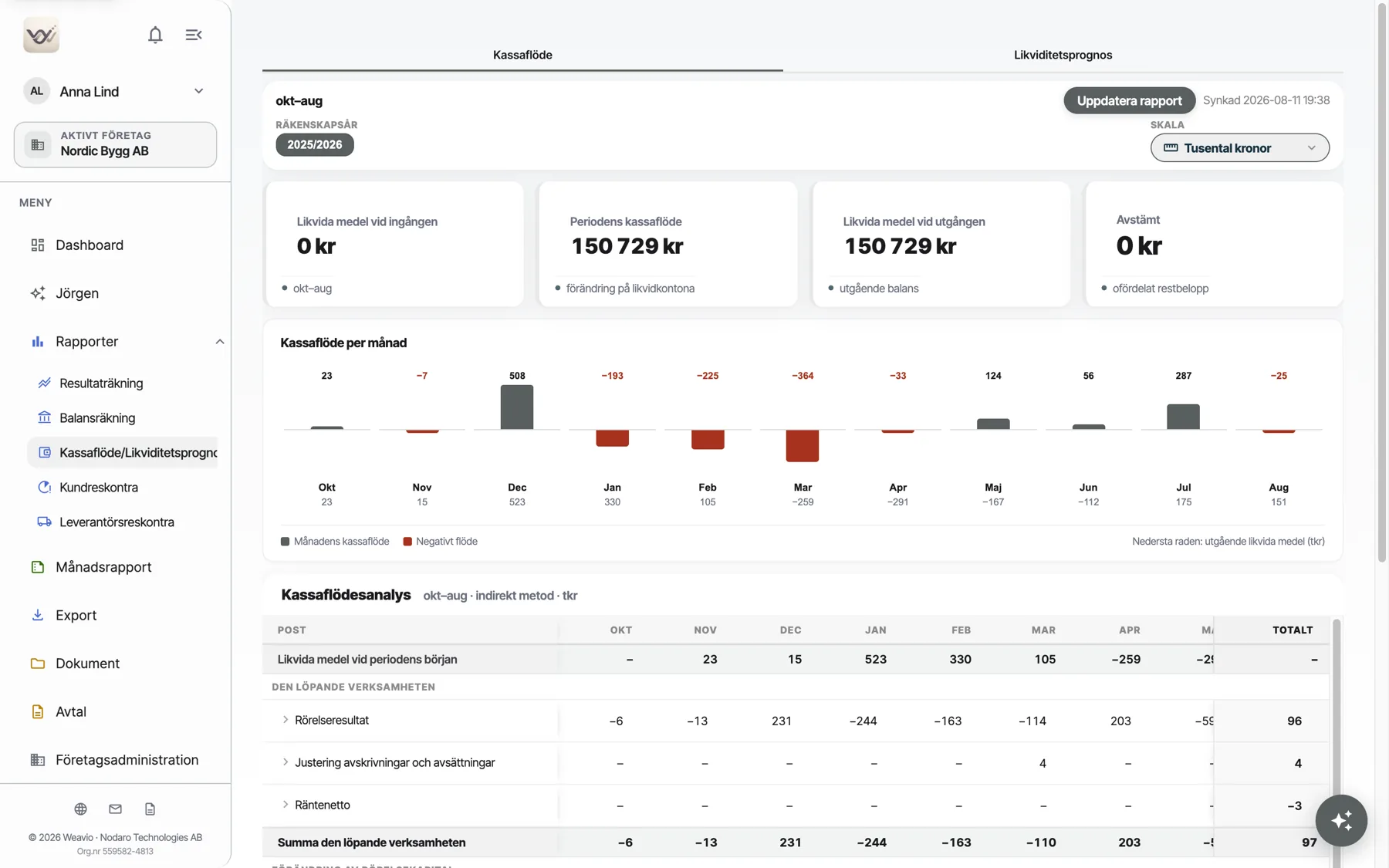Open the notifications bell

[155, 35]
